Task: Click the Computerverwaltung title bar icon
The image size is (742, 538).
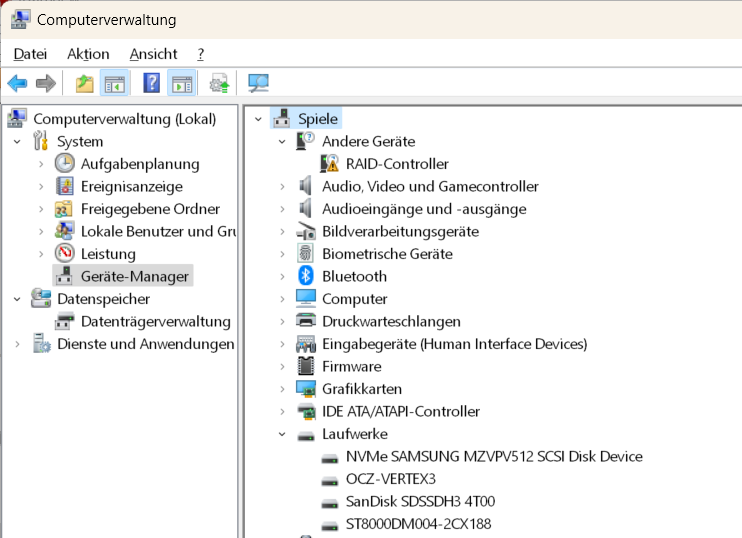Action: 20,19
